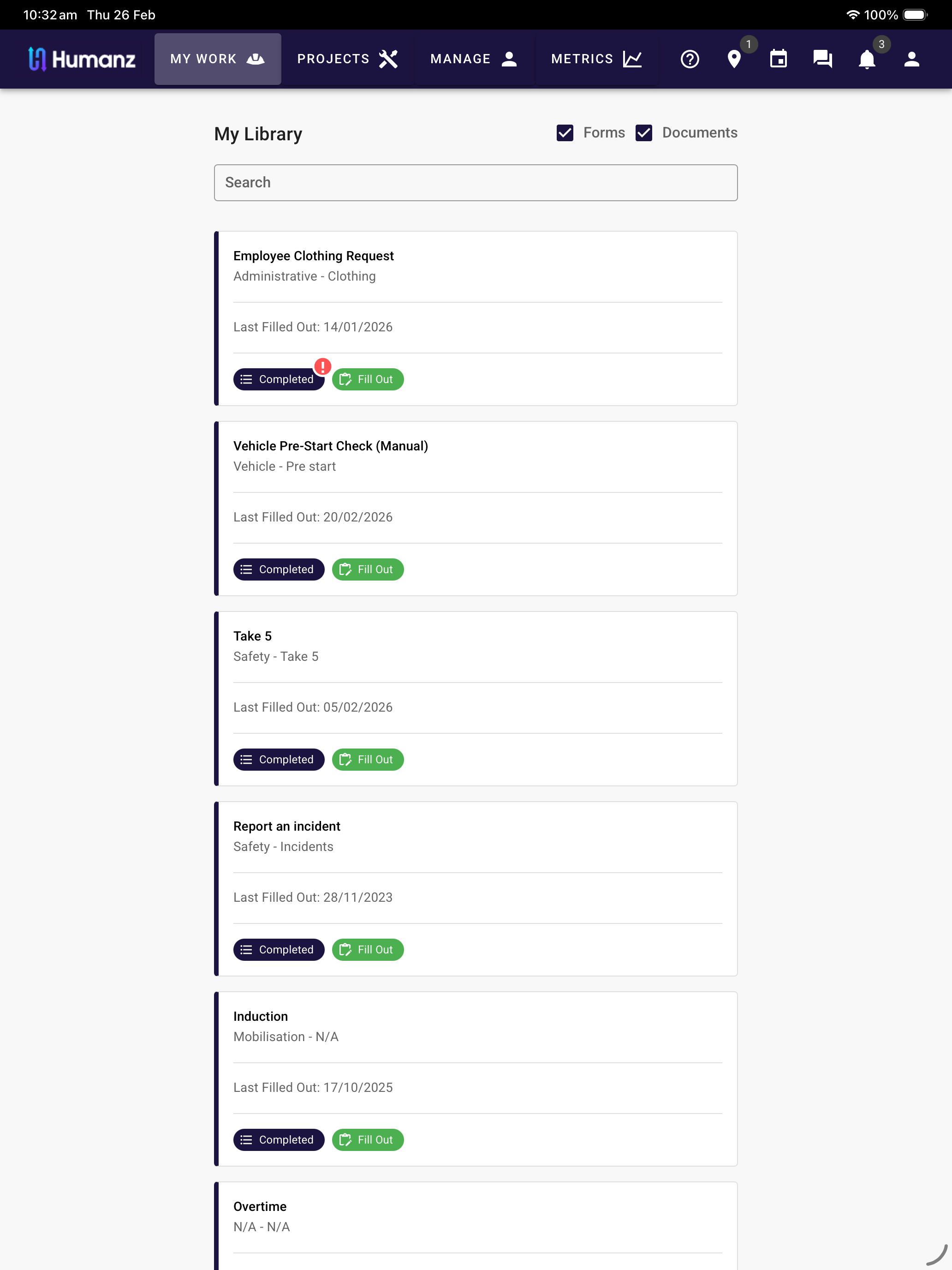
Task: Fill Out the Vehicle Pre-Start Check form
Action: tap(368, 569)
